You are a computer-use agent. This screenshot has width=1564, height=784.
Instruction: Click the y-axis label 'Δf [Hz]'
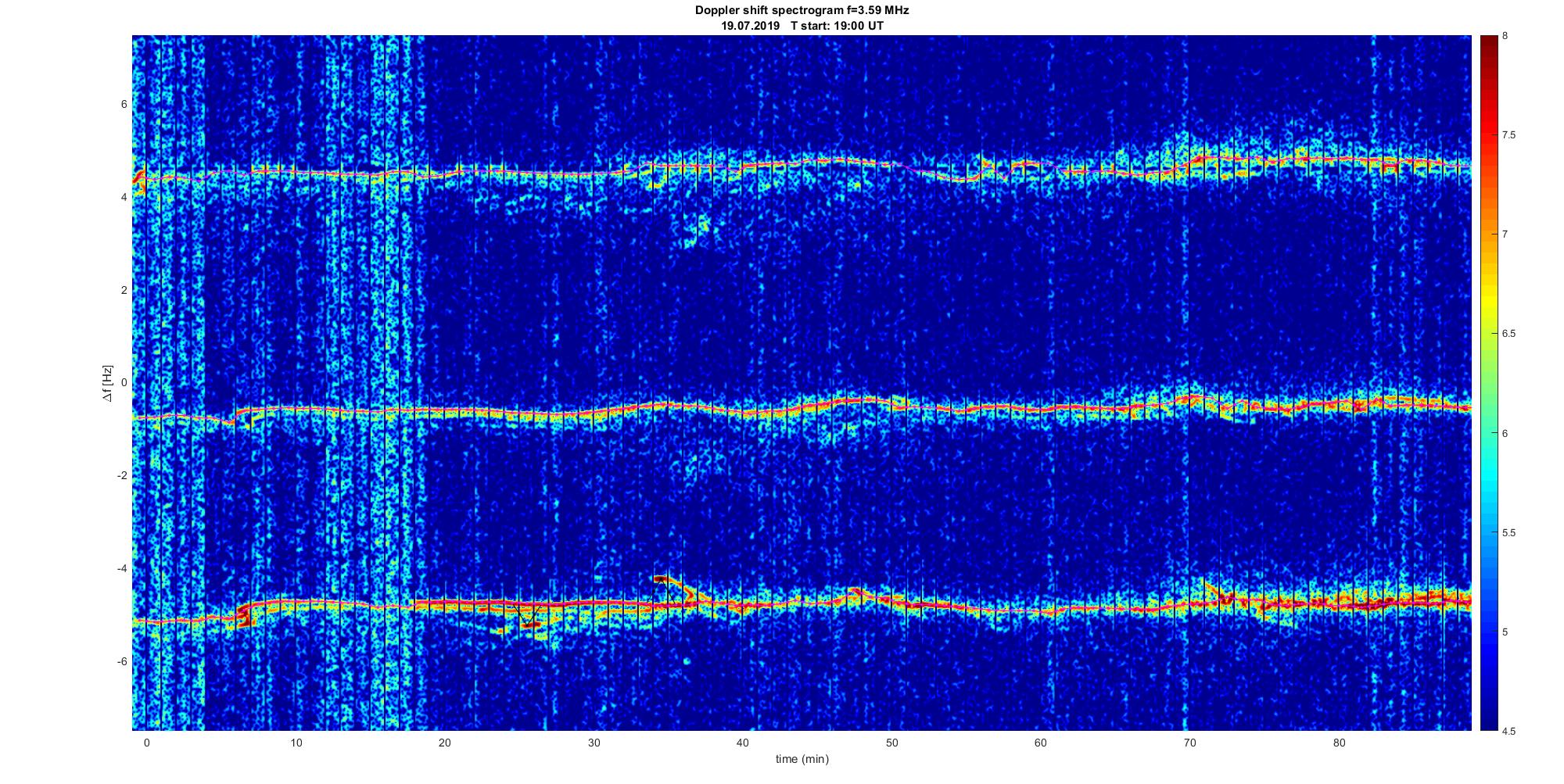[107, 383]
